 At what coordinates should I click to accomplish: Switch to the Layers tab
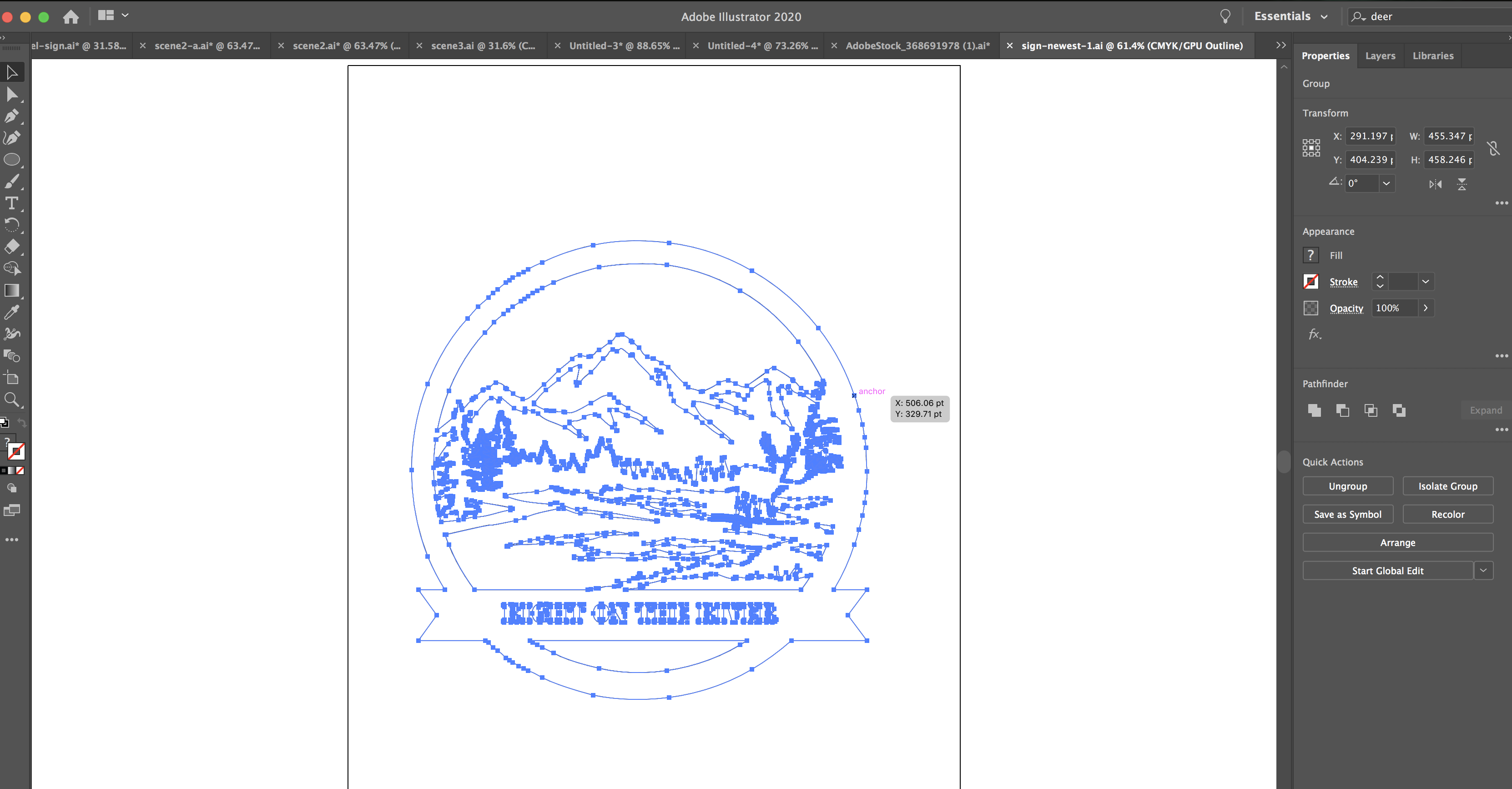1380,55
